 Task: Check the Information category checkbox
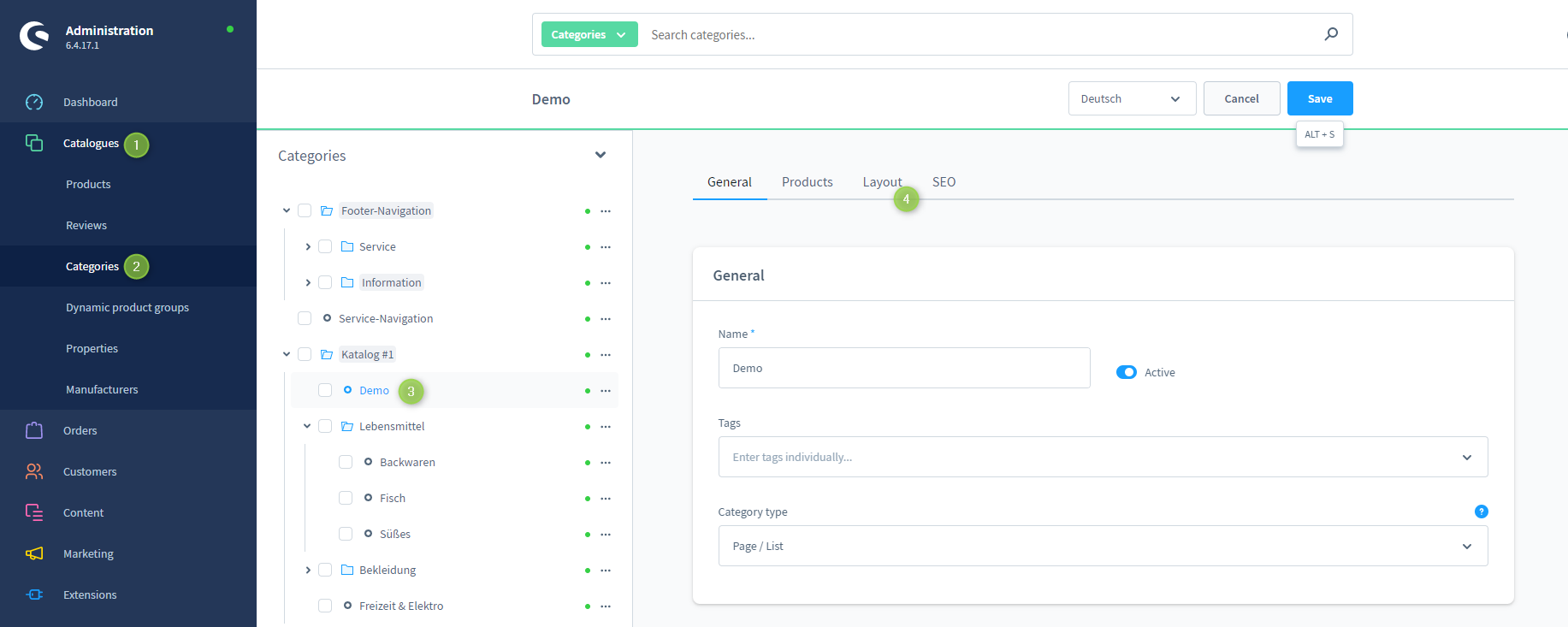pos(325,282)
